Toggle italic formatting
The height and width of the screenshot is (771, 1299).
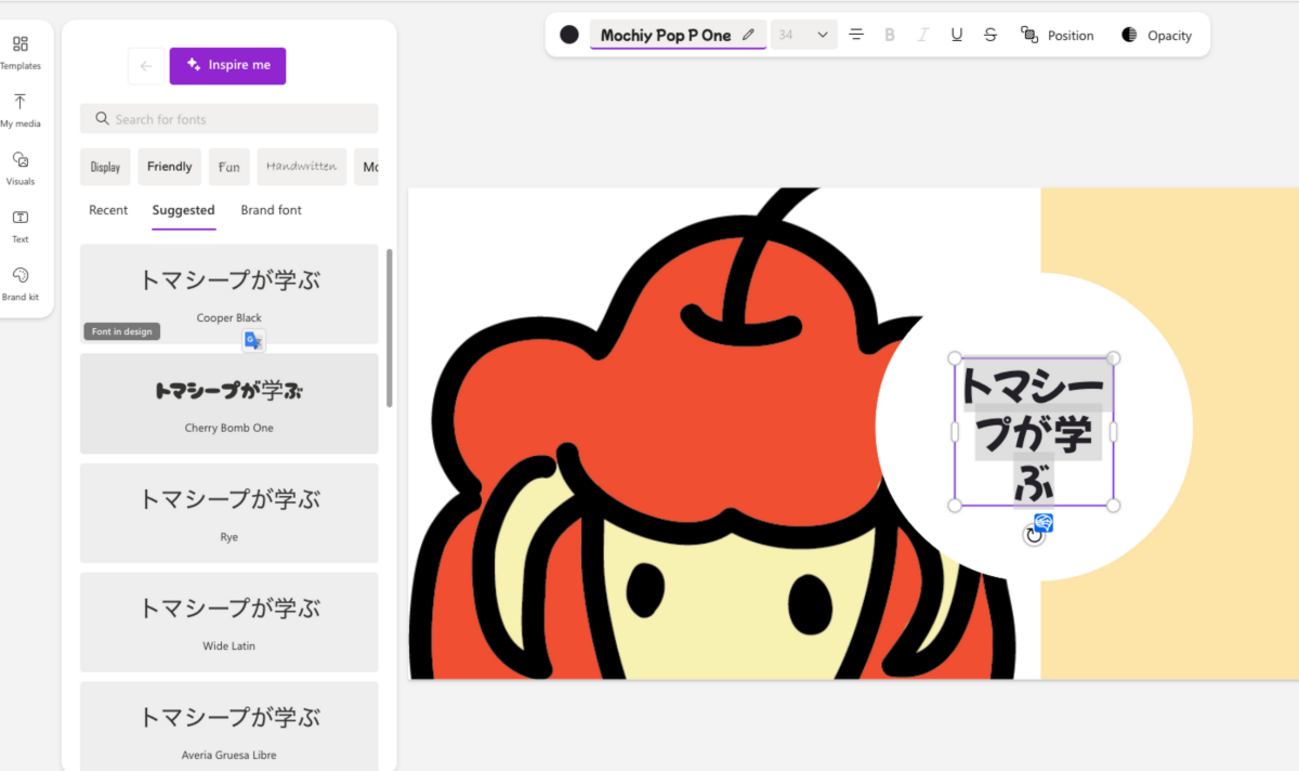coord(923,35)
